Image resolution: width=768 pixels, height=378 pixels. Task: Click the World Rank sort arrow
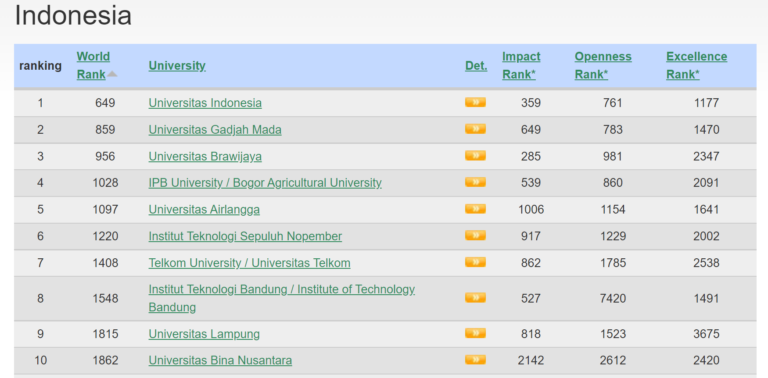point(112,74)
